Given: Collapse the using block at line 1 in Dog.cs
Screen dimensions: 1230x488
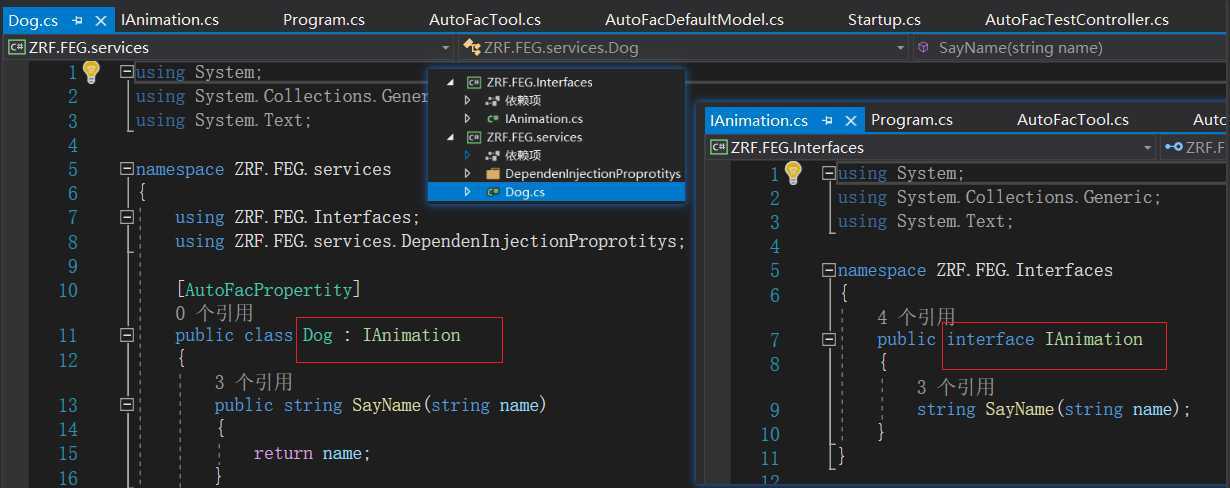Looking at the screenshot, I should [126, 72].
